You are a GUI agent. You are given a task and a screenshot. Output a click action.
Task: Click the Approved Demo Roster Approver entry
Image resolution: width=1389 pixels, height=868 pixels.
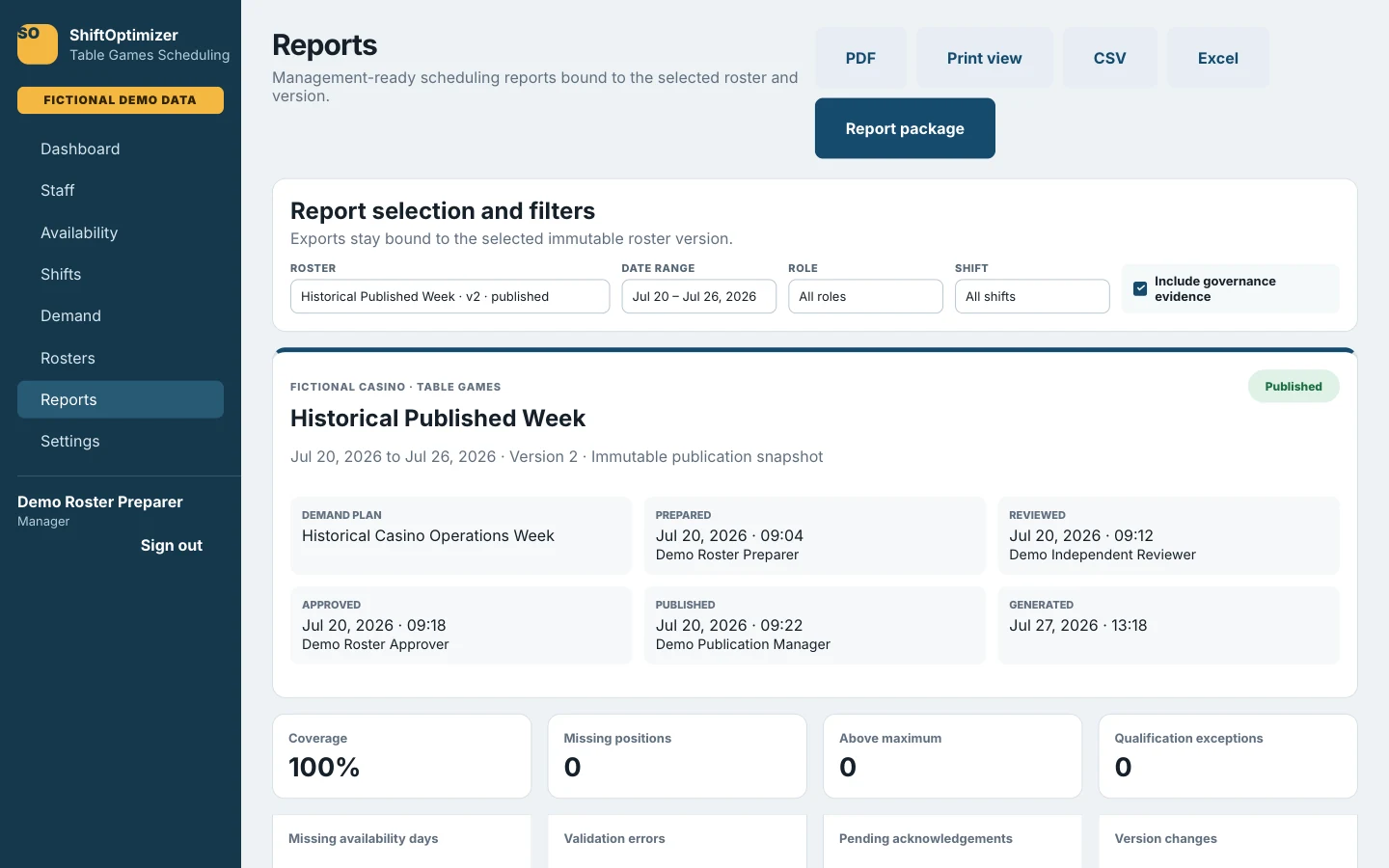pos(375,644)
